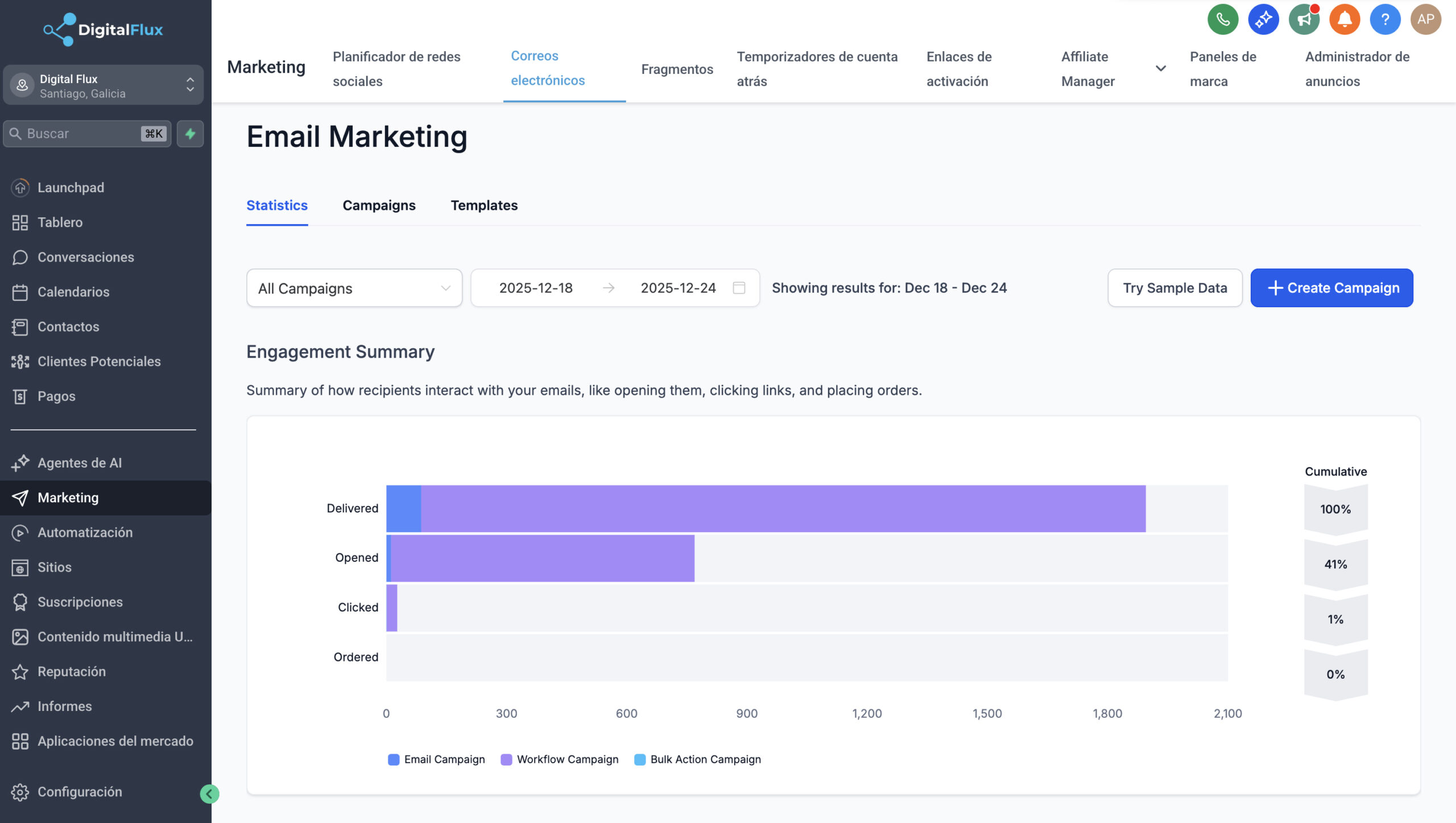The height and width of the screenshot is (823, 1456).
Task: Open the AP profile avatar
Action: (x=1426, y=19)
